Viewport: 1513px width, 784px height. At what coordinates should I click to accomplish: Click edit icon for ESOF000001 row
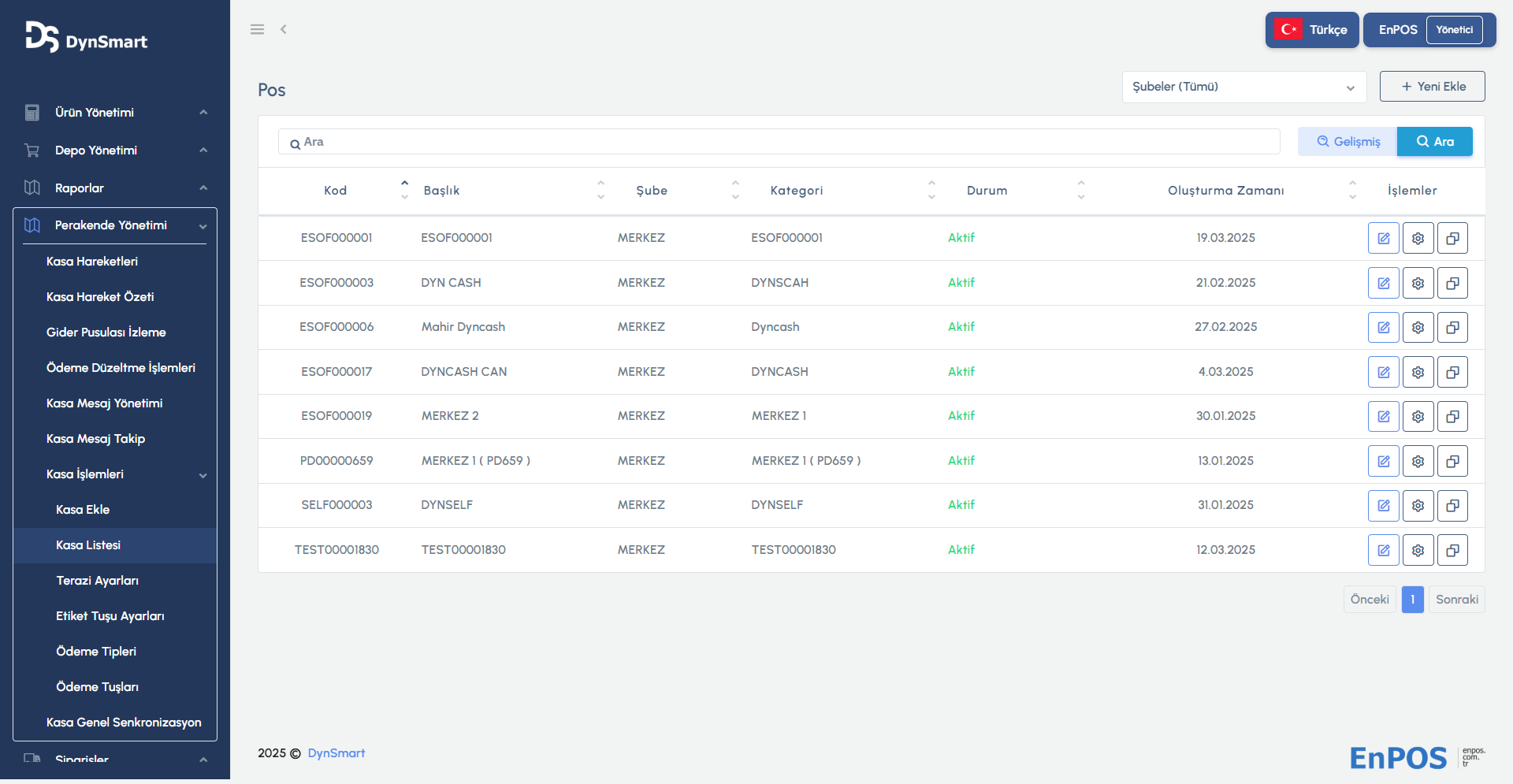1383,238
